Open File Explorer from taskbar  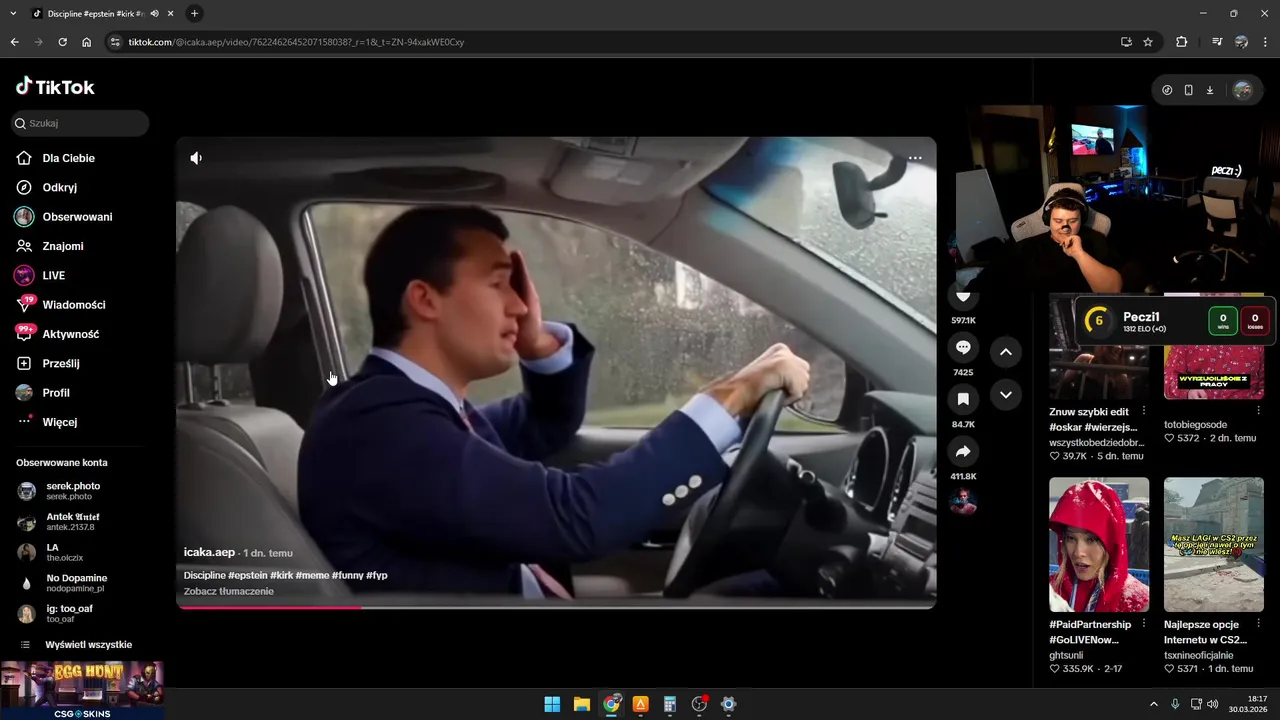pos(581,704)
